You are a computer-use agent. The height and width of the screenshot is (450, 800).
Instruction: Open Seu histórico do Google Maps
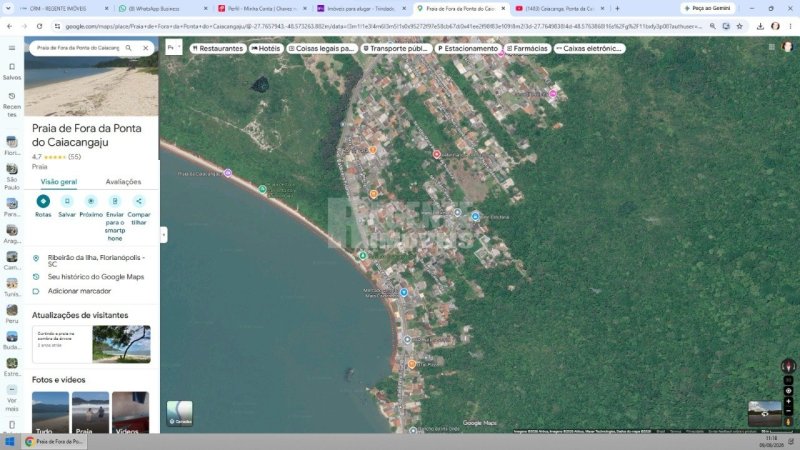[x=91, y=277]
